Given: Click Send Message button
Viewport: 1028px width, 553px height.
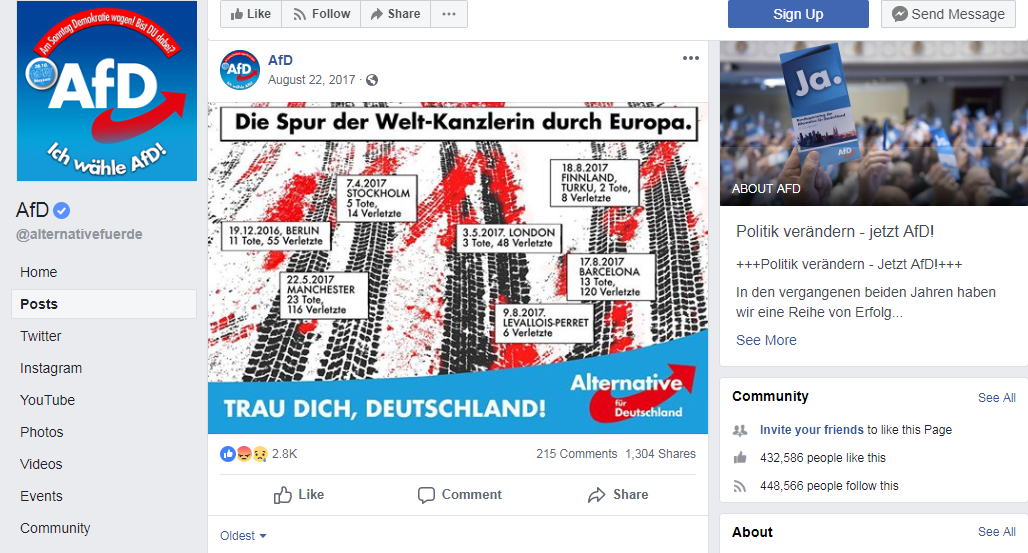Looking at the screenshot, I should point(948,14).
